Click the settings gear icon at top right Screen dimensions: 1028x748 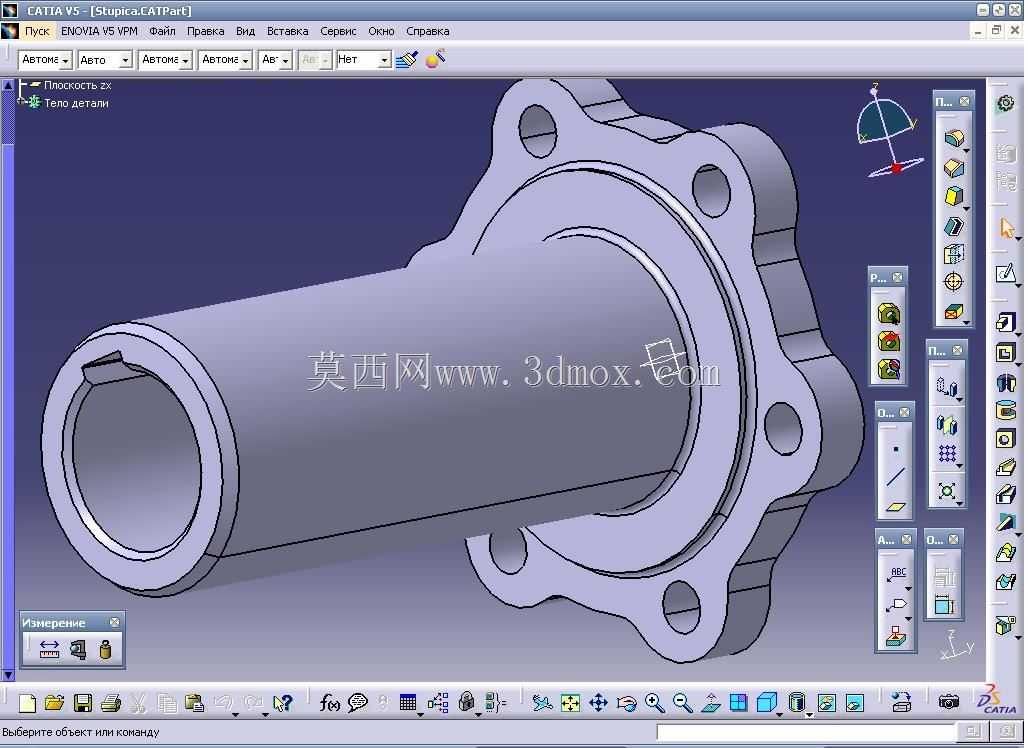pyautogui.click(x=1006, y=103)
